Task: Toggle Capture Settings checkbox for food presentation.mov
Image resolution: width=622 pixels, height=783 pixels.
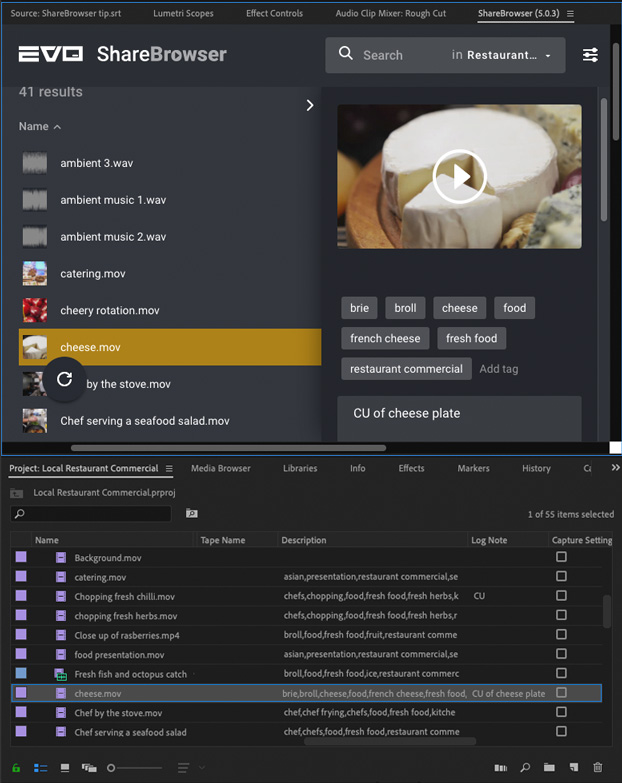Action: tap(561, 654)
